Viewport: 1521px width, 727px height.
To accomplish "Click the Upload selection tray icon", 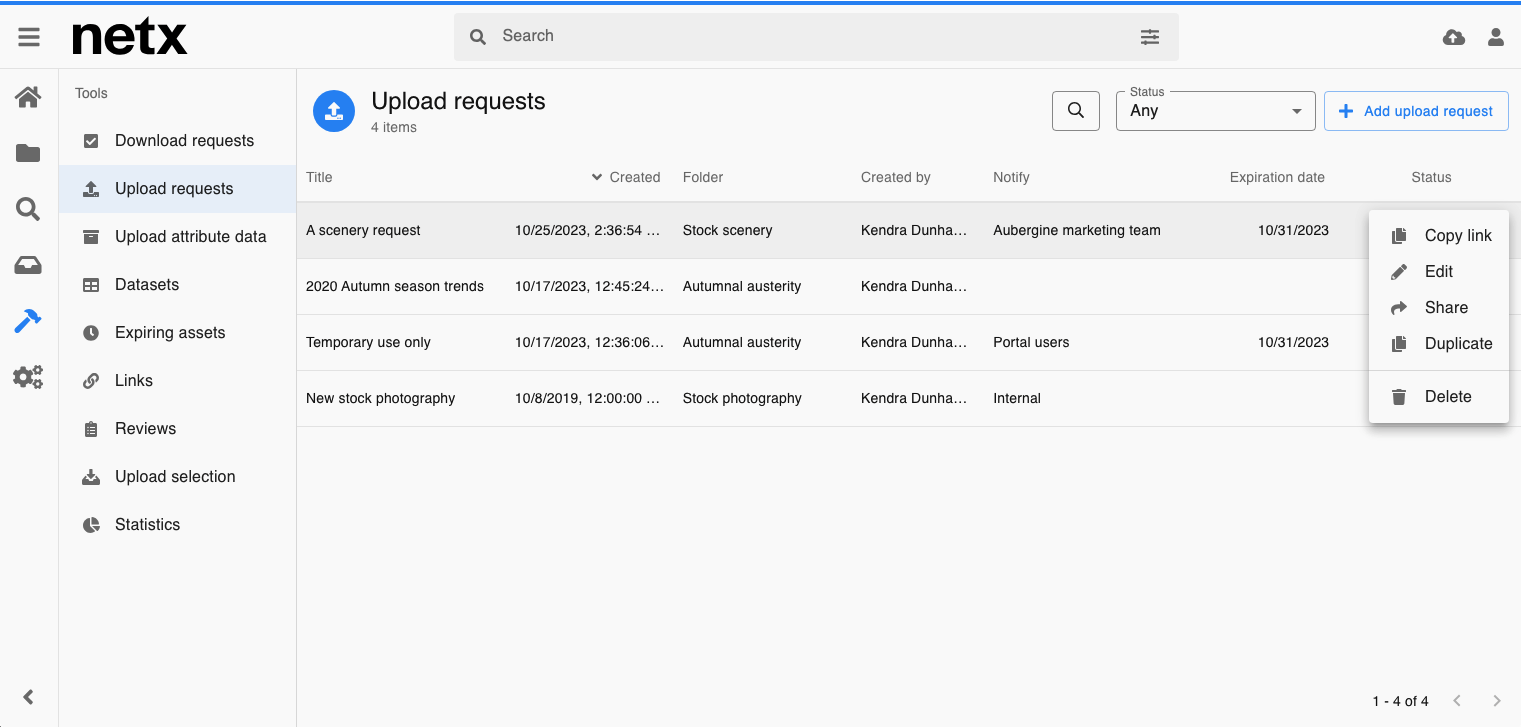I will [x=91, y=477].
